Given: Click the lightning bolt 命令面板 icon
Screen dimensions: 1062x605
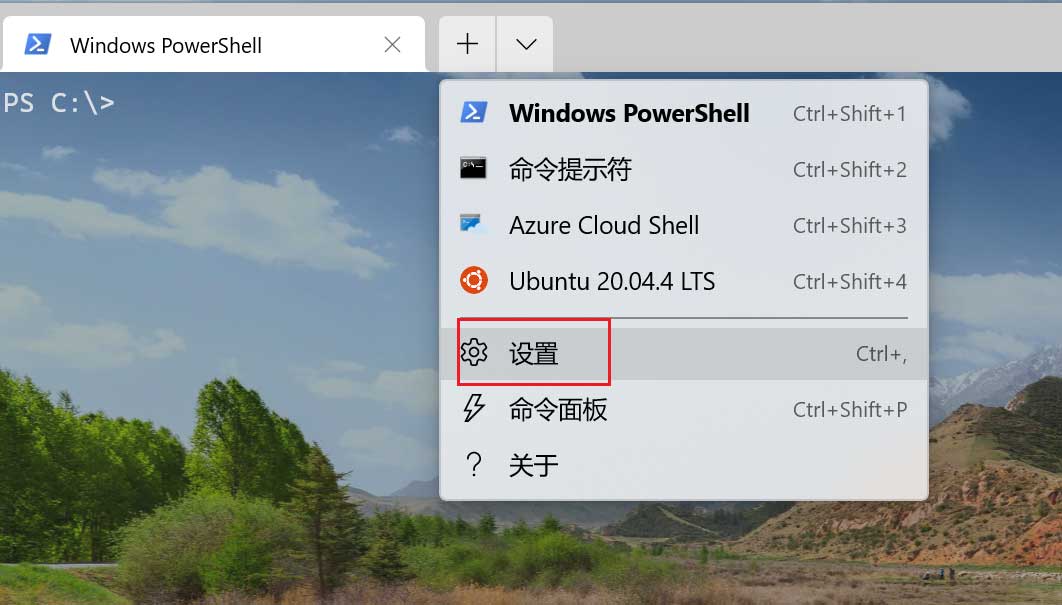Looking at the screenshot, I should [473, 409].
